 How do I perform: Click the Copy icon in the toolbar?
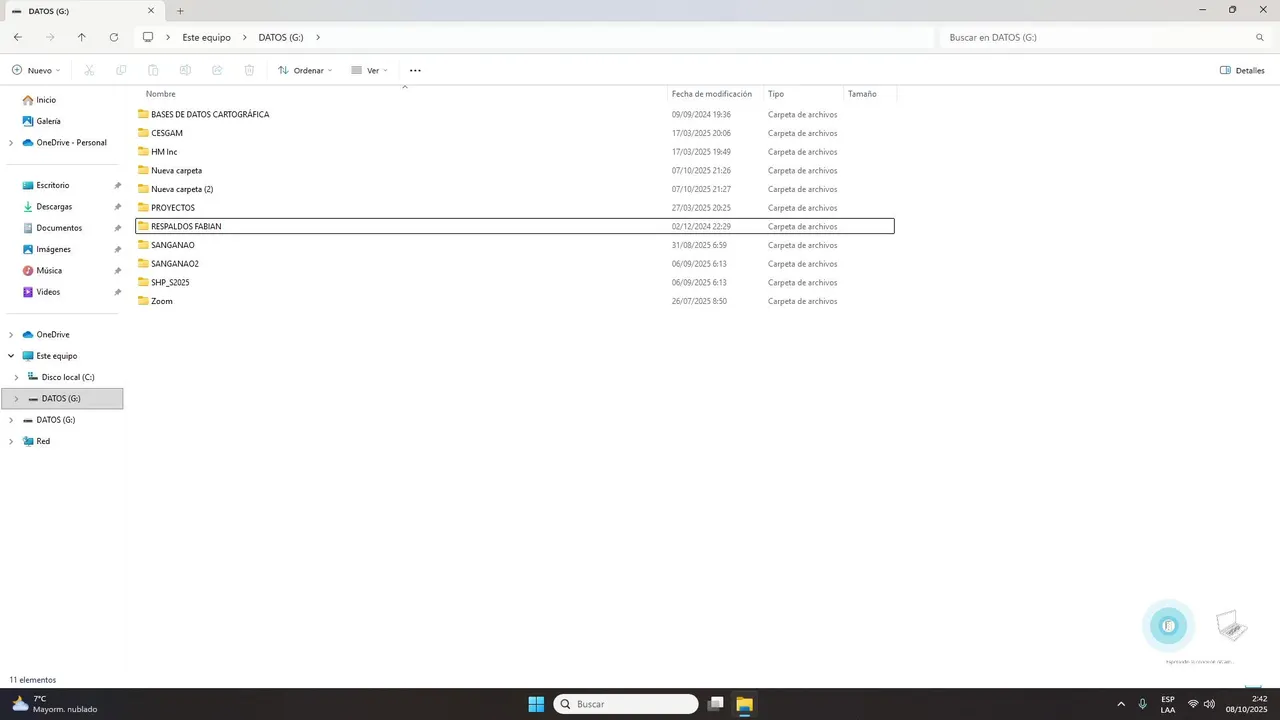click(121, 70)
